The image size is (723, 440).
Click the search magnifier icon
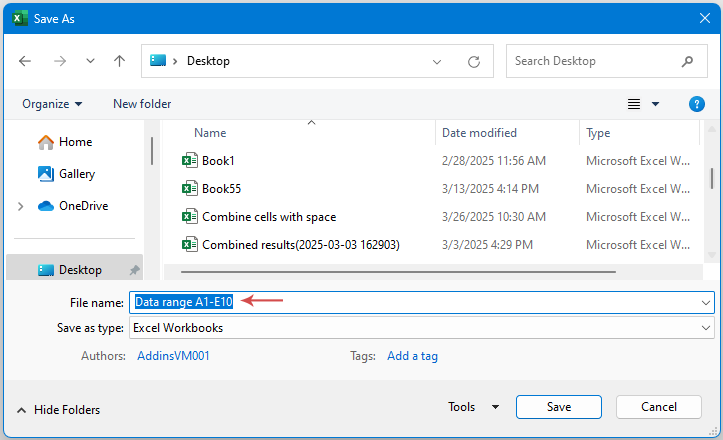click(x=688, y=61)
